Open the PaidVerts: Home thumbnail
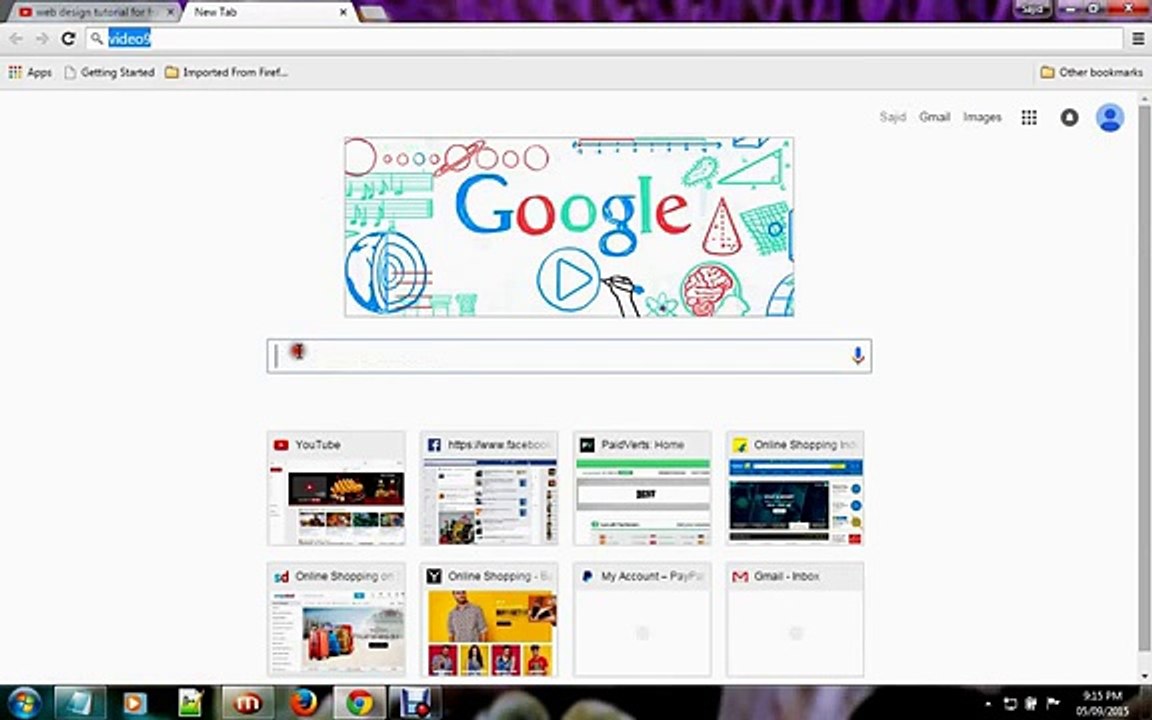 click(x=642, y=488)
